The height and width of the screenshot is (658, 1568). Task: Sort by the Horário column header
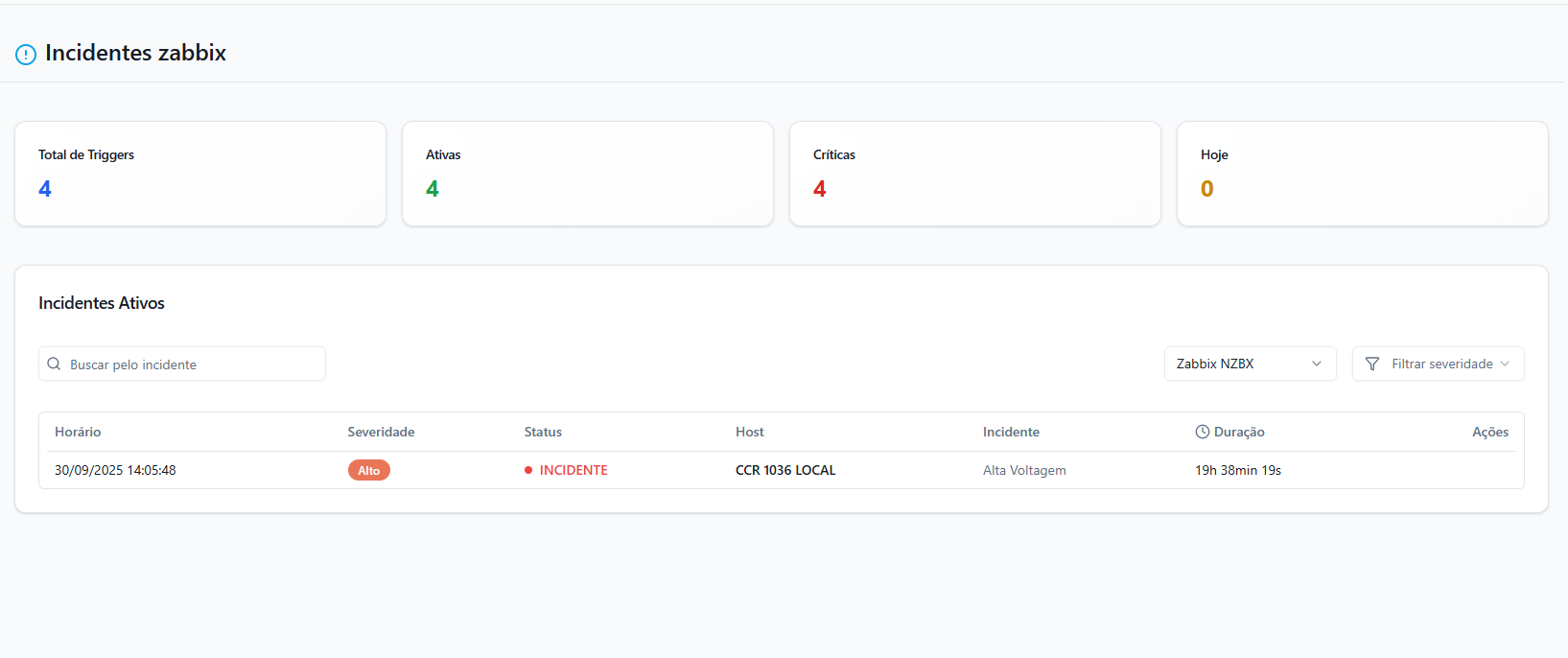point(78,432)
